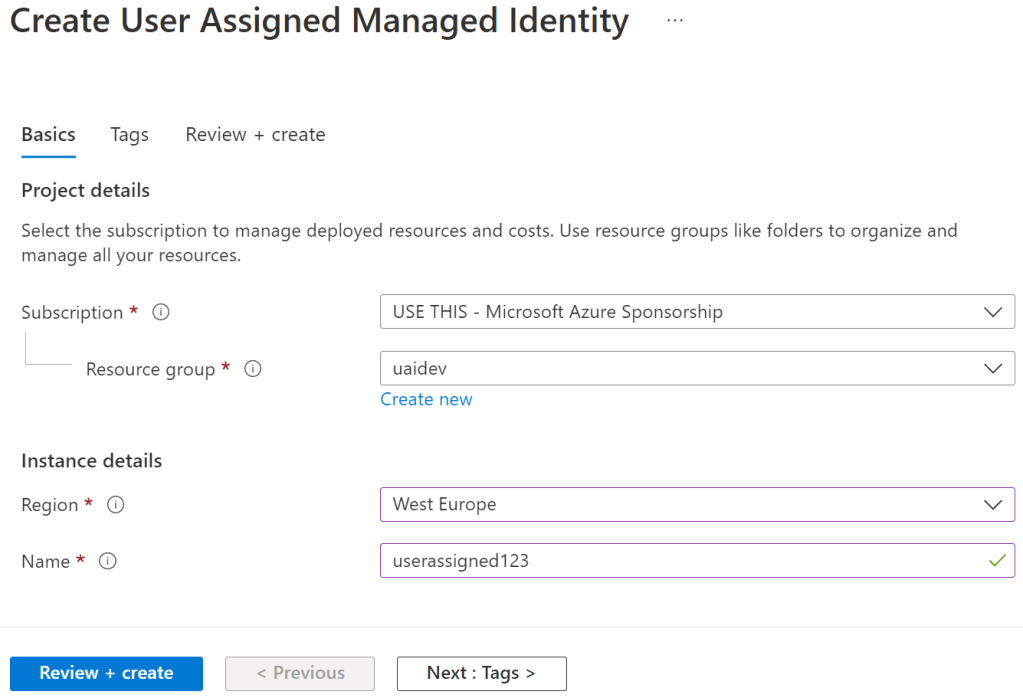Switch to the Basics tab

(48, 135)
